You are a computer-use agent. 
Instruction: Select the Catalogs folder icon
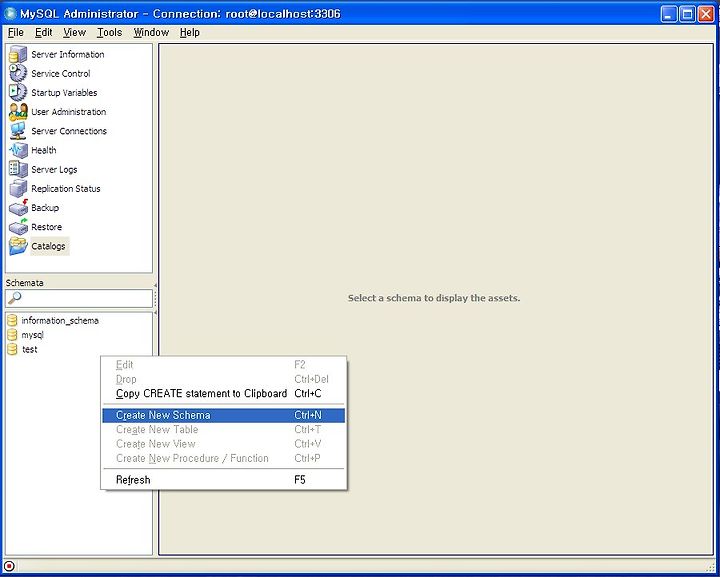tap(18, 246)
